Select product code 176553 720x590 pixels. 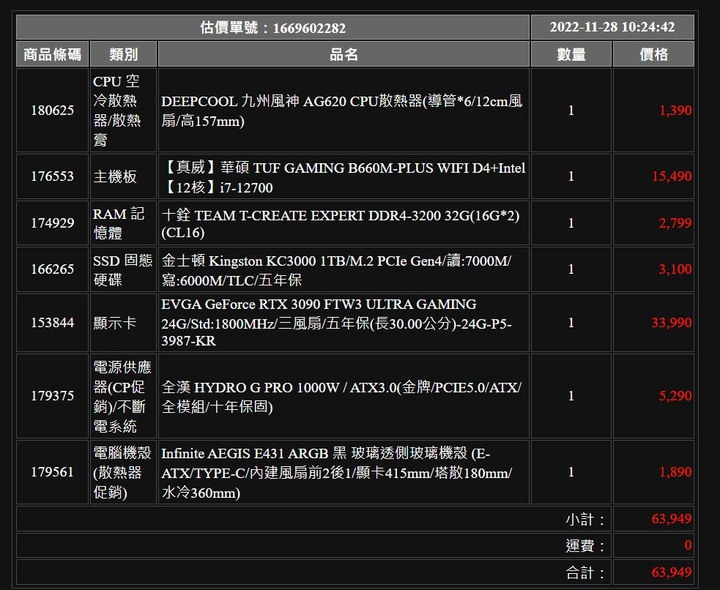click(52, 176)
